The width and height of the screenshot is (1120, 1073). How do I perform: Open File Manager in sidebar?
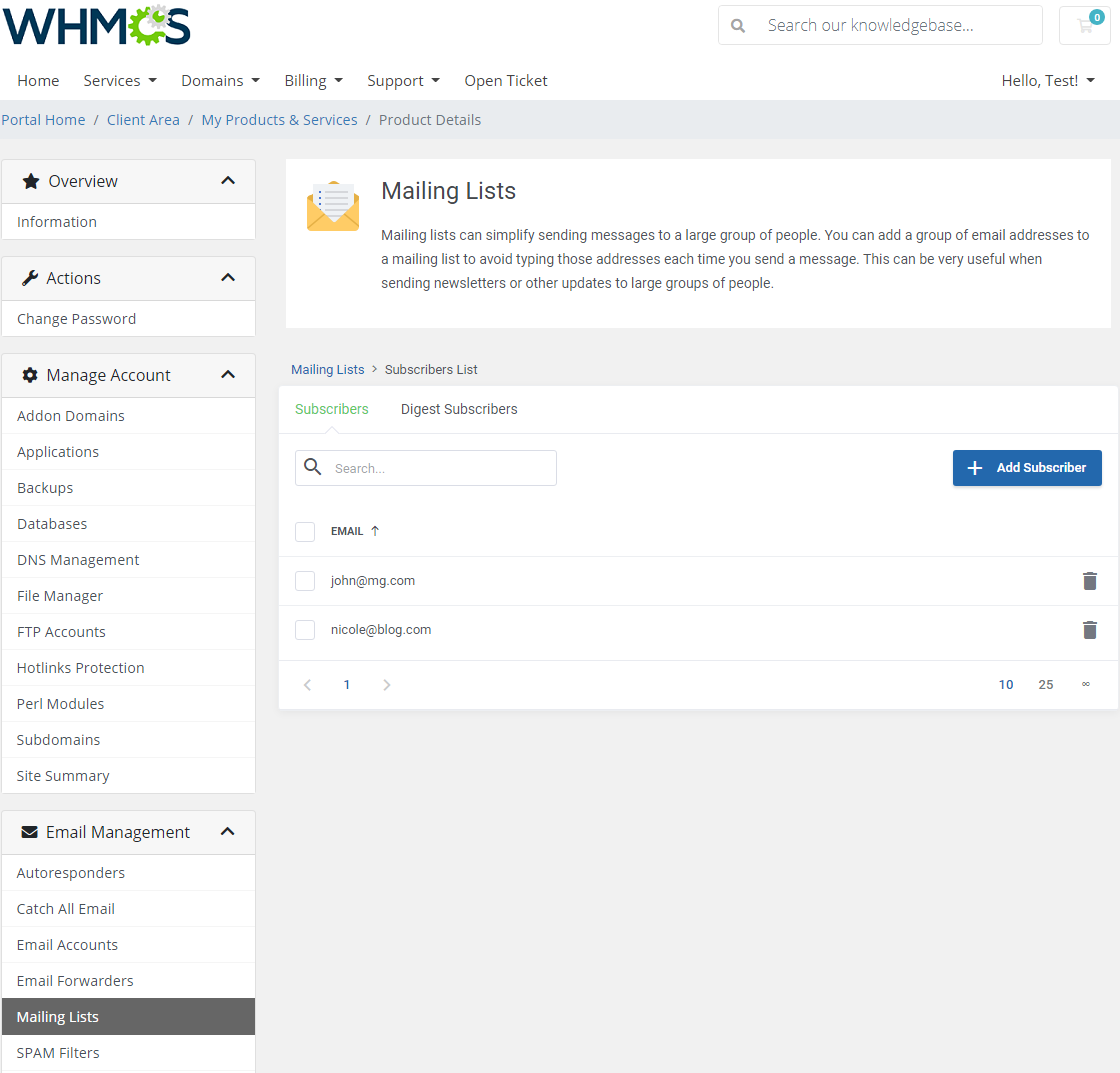[129, 596]
